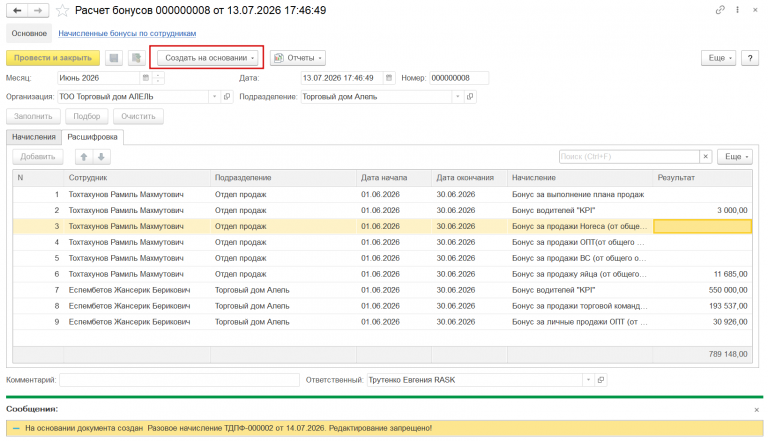Mark document as favorite with star
This screenshot has height=441, width=768.
62,10
